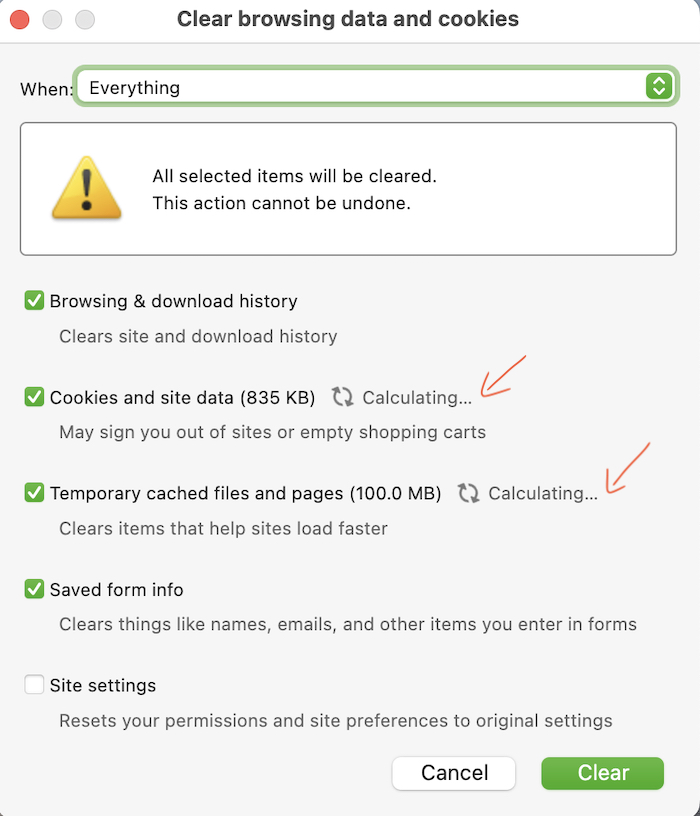Click the Site settings label text
700x816 pixels.
[x=103, y=685]
